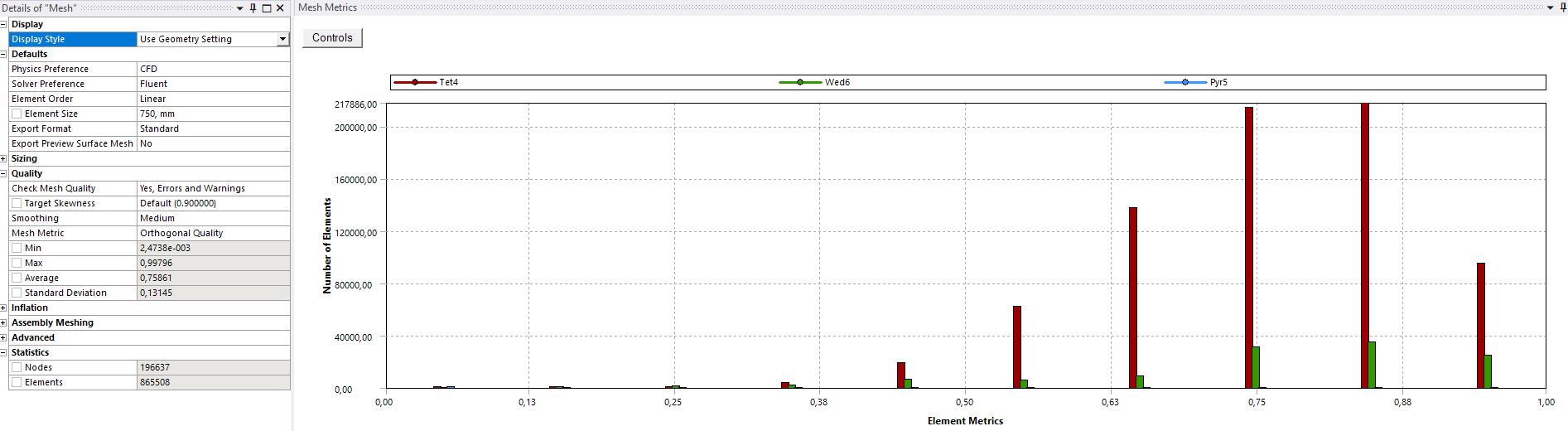This screenshot has width=1568, height=431.
Task: Collapse the Defaults section
Action: click(4, 54)
